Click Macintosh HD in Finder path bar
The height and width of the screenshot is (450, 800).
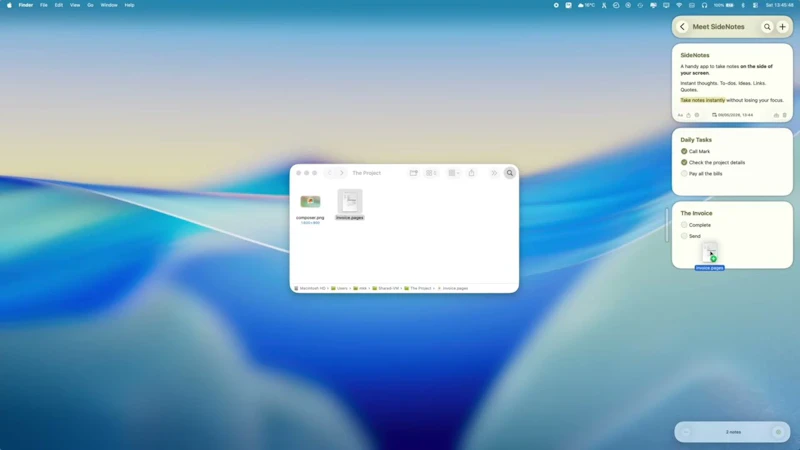310,288
